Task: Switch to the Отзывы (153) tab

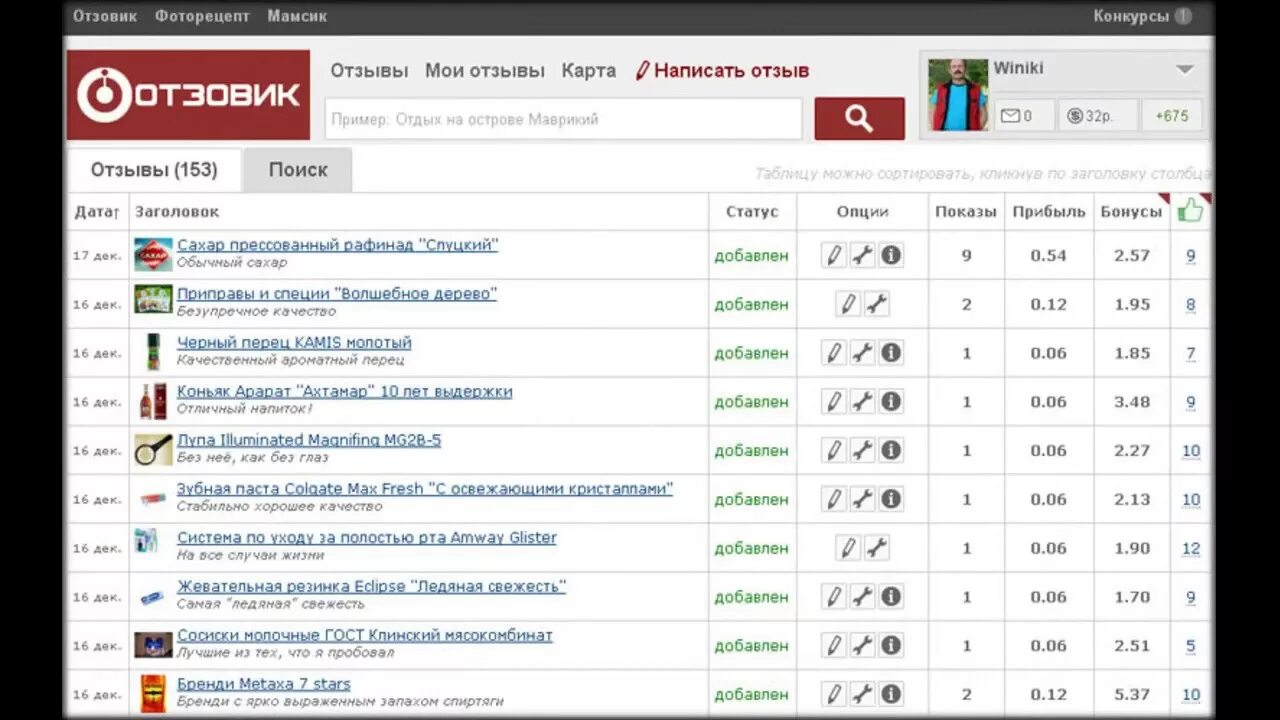Action: pyautogui.click(x=154, y=170)
